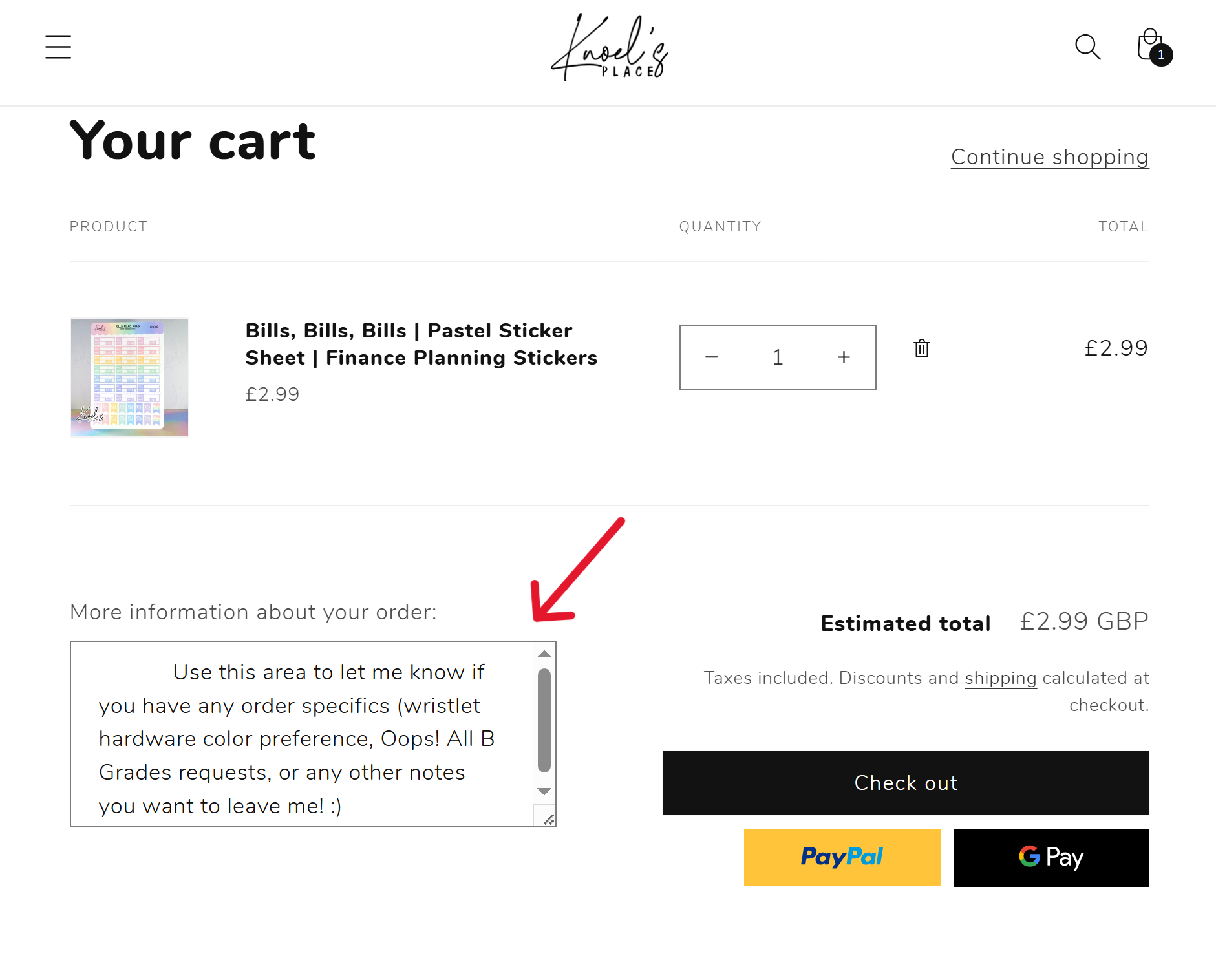Click the Check out button
Image resolution: width=1216 pixels, height=980 pixels.
(906, 783)
